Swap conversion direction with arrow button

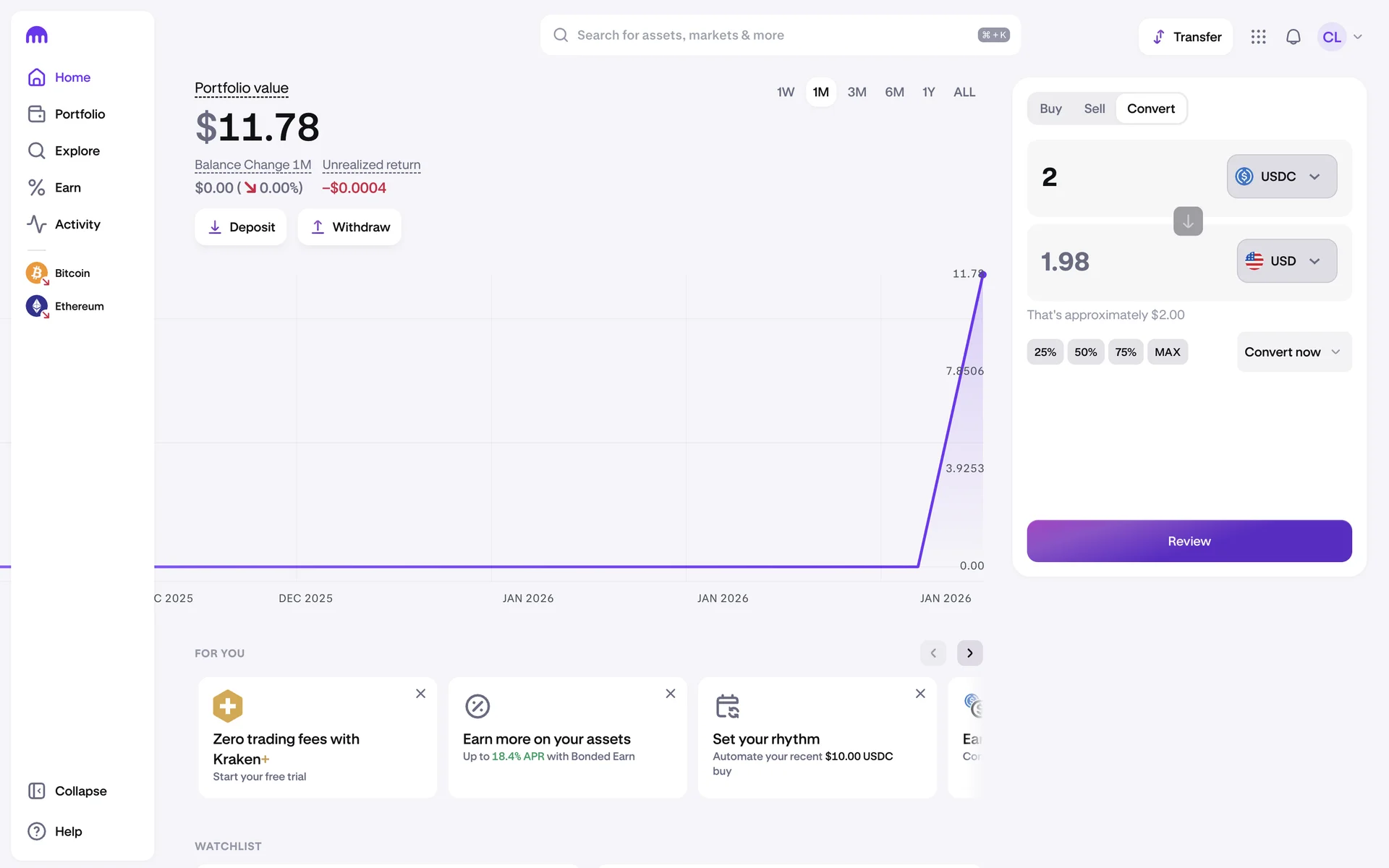(x=1187, y=221)
